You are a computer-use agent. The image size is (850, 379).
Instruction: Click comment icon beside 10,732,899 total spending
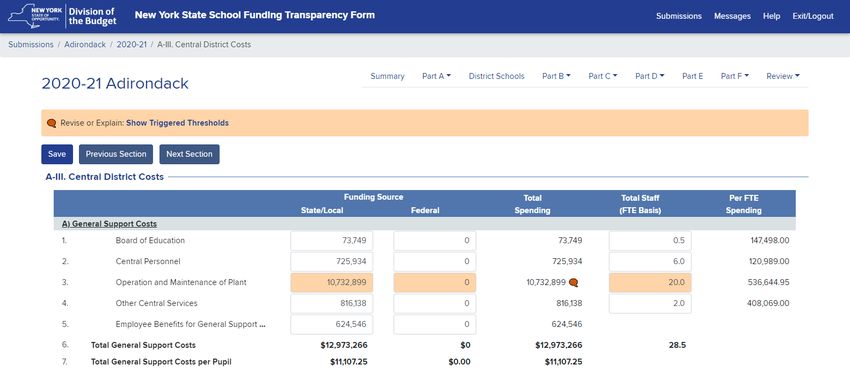click(573, 282)
